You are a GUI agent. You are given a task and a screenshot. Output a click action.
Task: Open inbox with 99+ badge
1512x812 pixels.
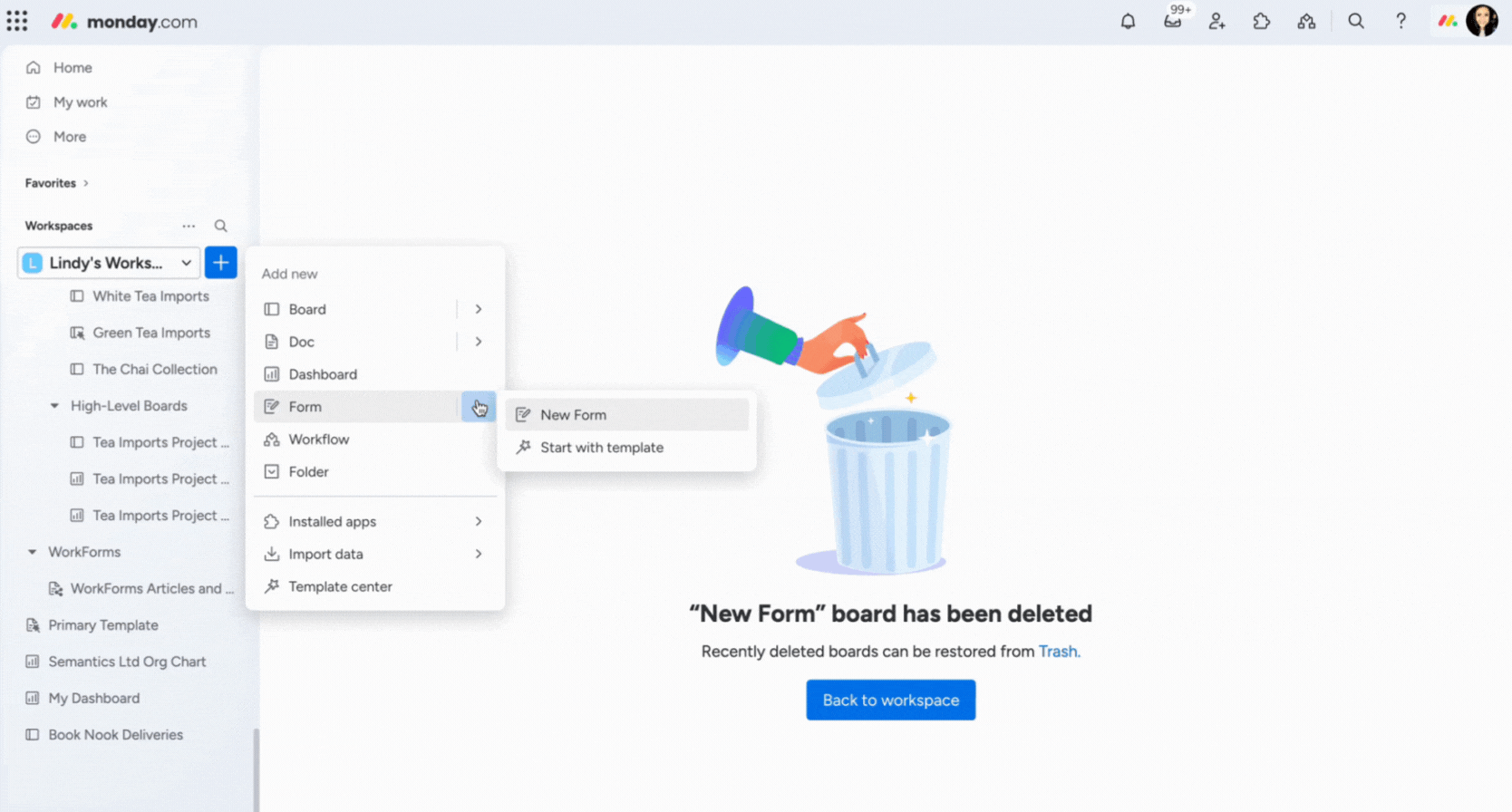point(1174,20)
